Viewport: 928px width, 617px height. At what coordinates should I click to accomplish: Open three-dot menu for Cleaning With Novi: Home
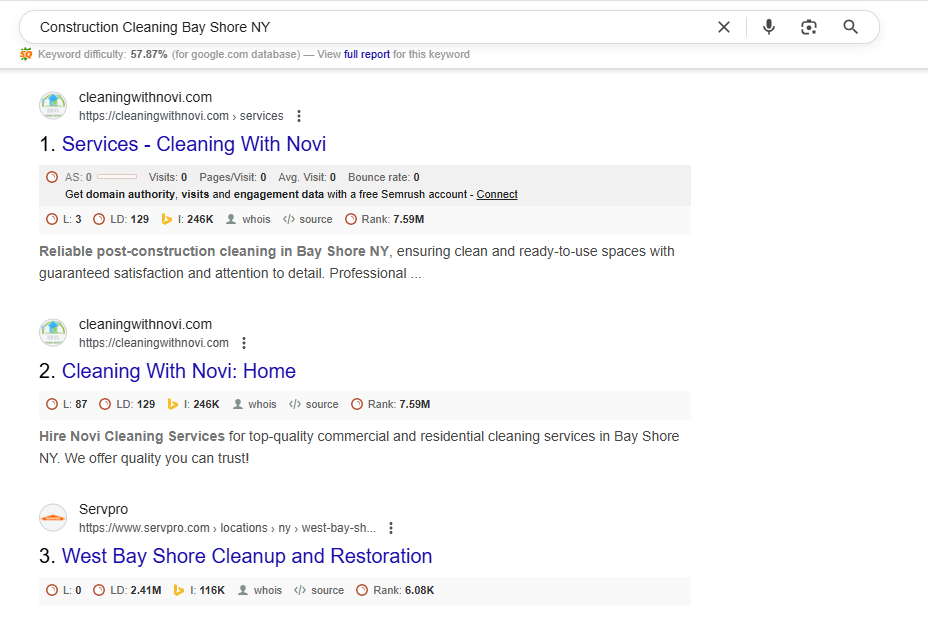(244, 343)
